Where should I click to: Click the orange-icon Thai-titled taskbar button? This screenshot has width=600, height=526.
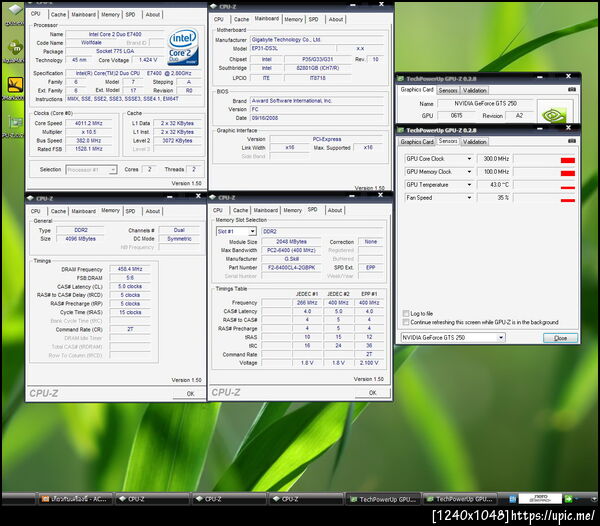tap(75, 499)
